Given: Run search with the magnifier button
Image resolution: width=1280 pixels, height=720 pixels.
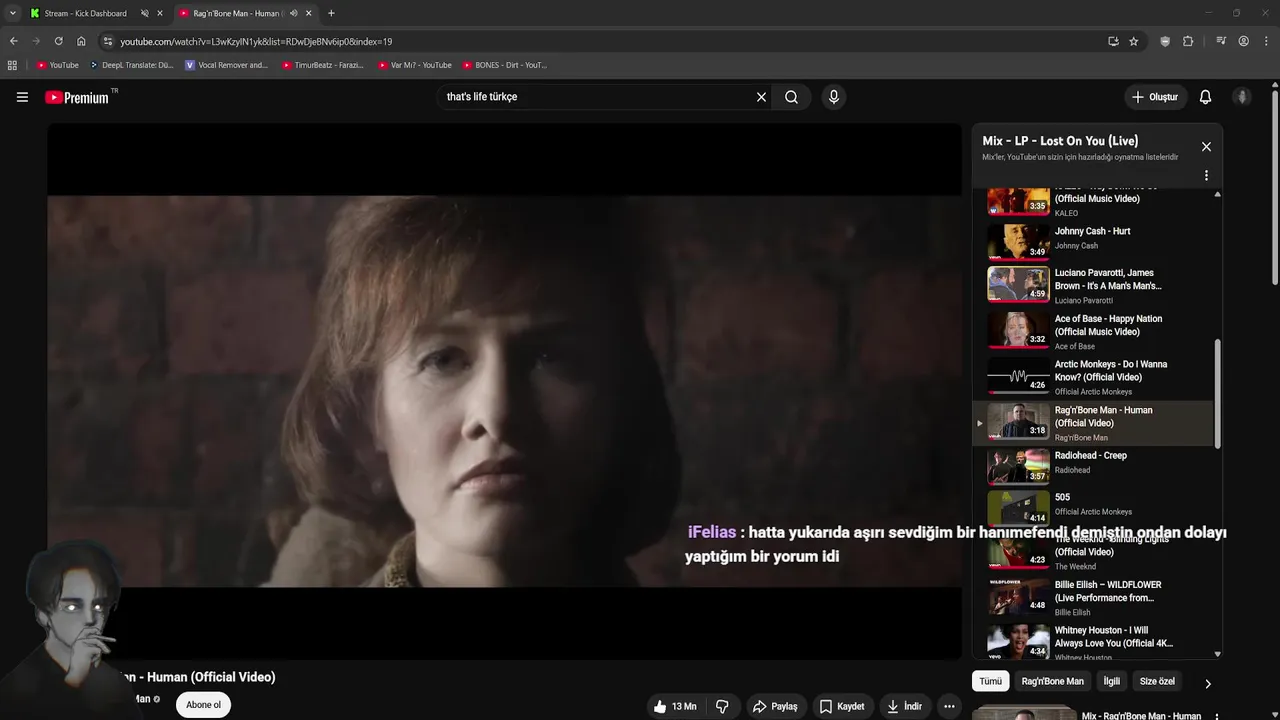Looking at the screenshot, I should coord(791,97).
